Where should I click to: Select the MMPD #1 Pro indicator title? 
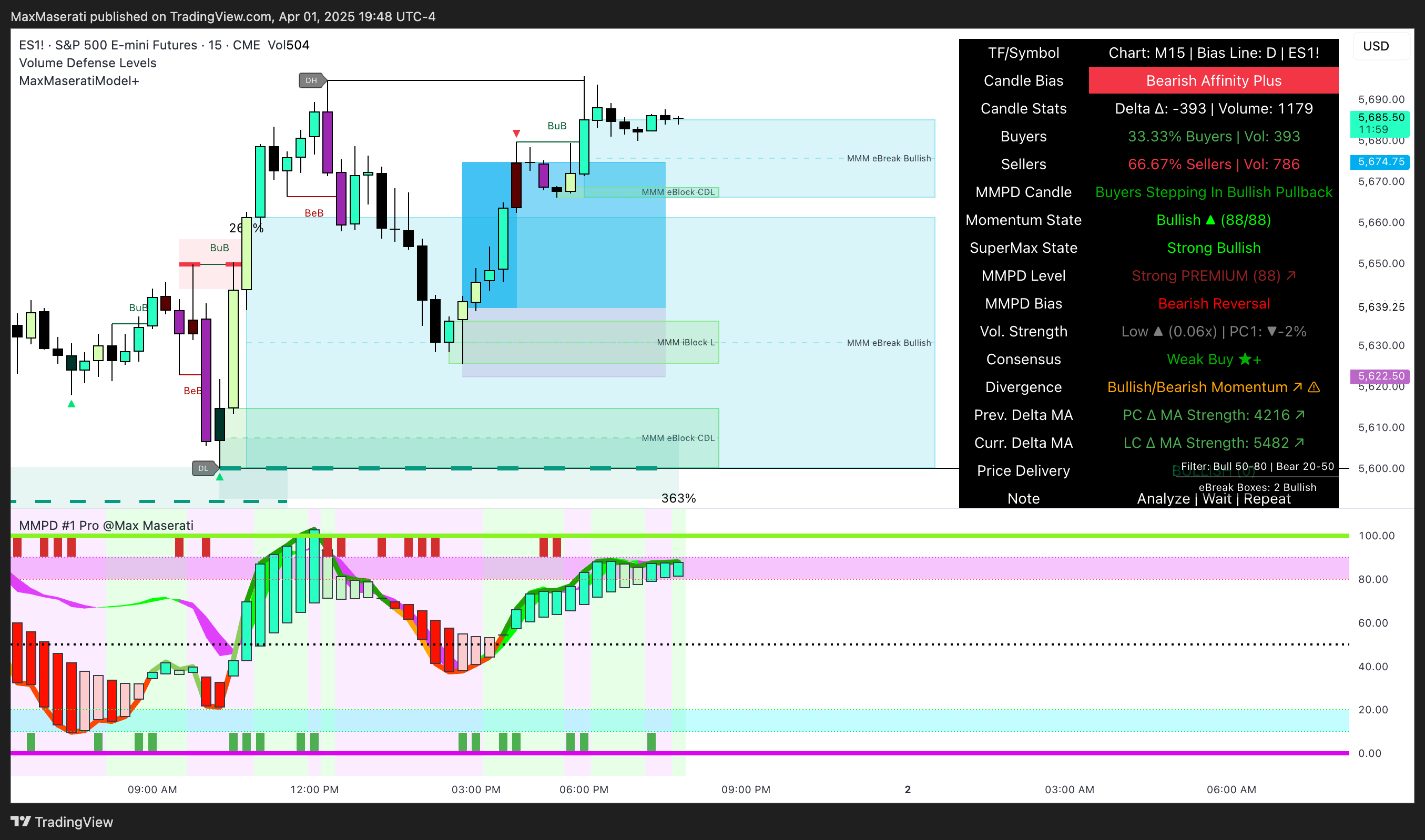[x=106, y=525]
